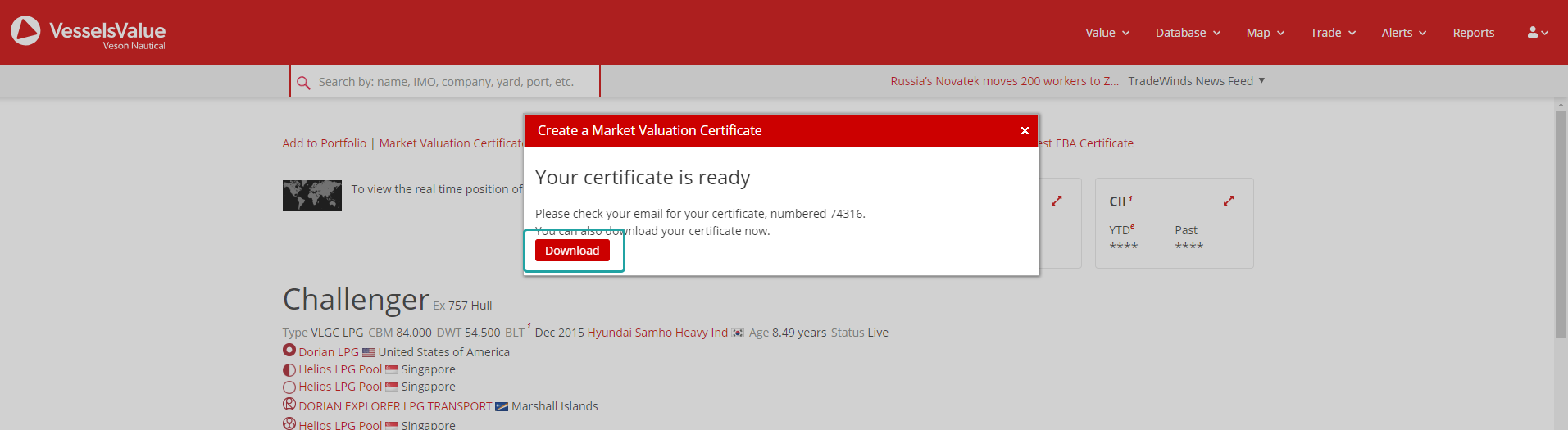Viewport: 1568px width, 430px height.
Task: Go to Reports page
Action: 1474,33
